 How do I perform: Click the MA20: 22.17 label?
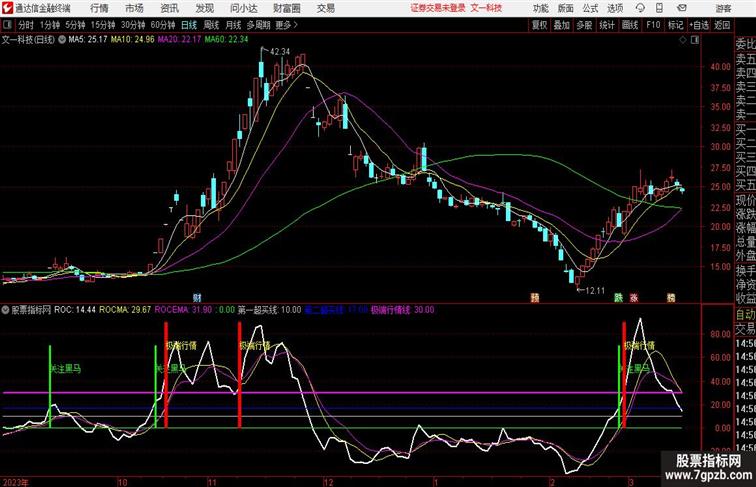coord(179,40)
